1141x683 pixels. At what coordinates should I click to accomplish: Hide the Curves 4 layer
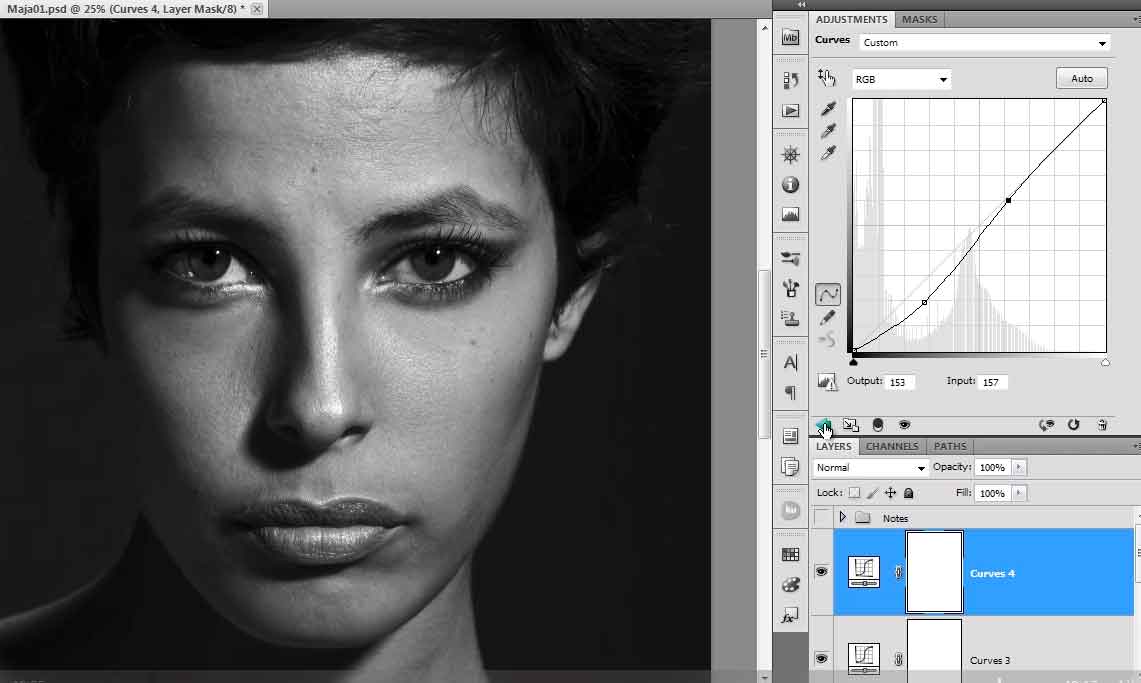click(821, 572)
